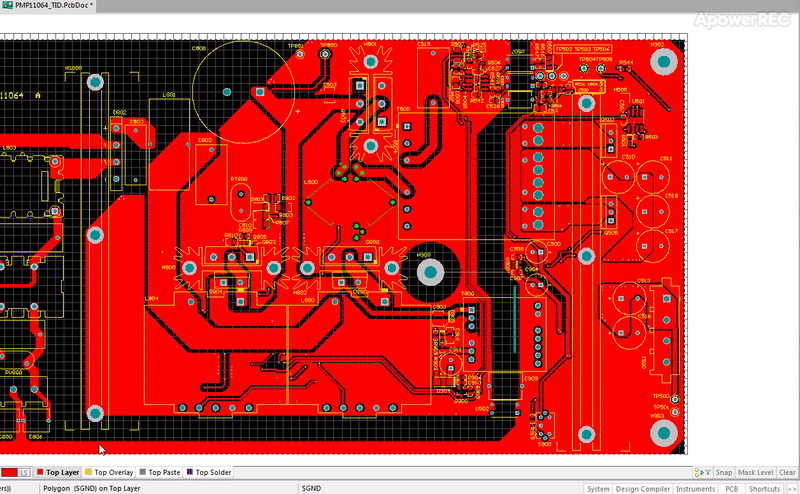Click the purple Top Solder color square
The width and height of the screenshot is (800, 494).
point(190,472)
